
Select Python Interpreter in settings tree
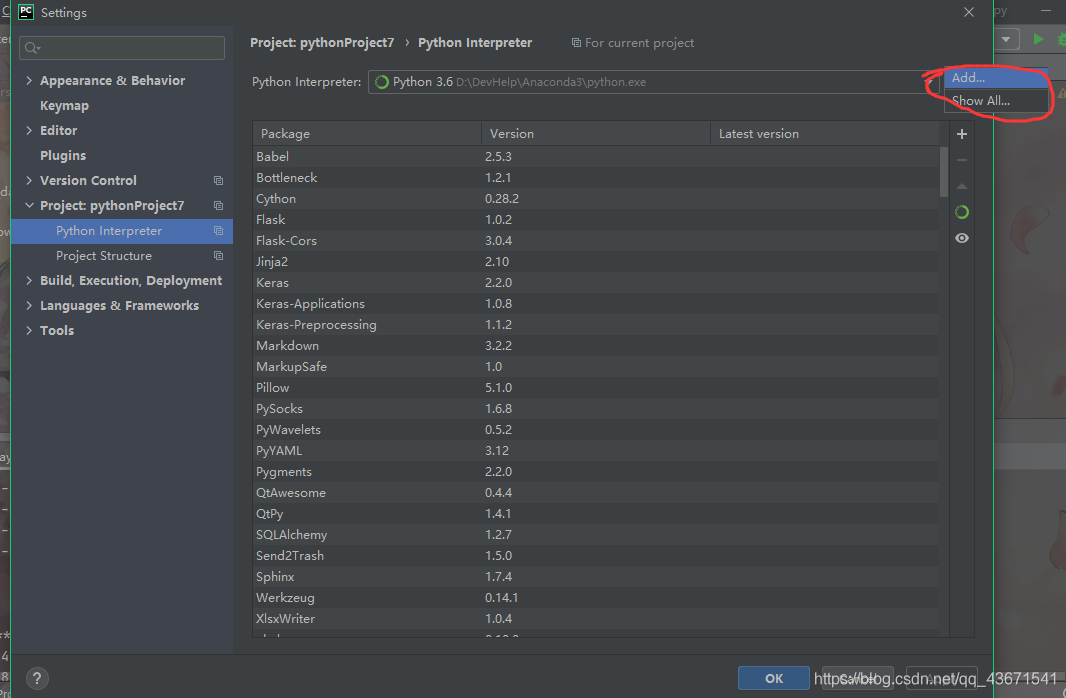tap(122, 230)
